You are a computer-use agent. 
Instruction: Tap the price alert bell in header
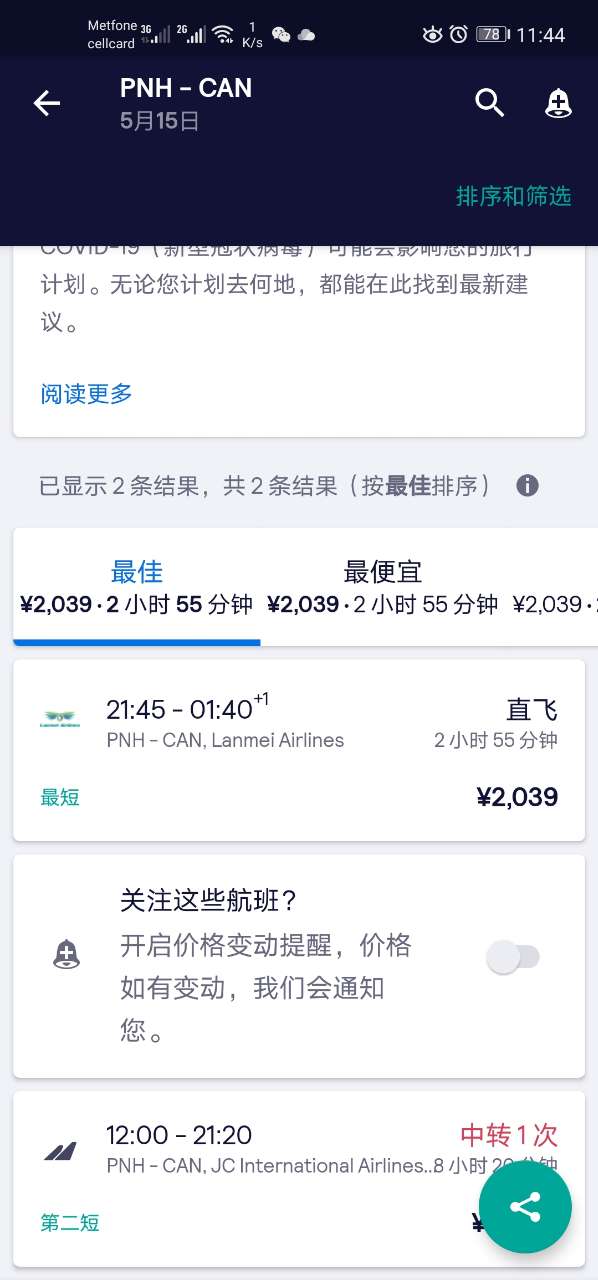[x=558, y=103]
